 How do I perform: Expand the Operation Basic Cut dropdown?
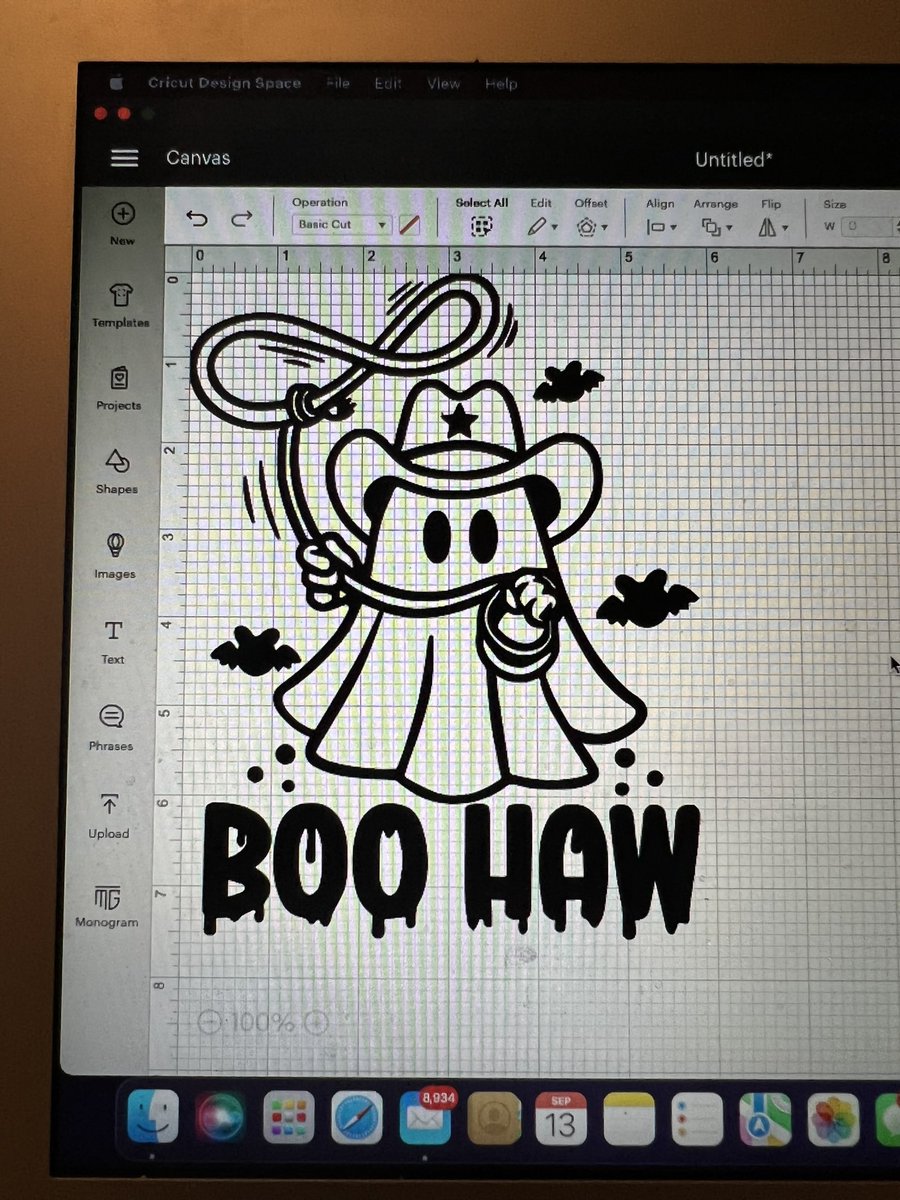[x=340, y=225]
